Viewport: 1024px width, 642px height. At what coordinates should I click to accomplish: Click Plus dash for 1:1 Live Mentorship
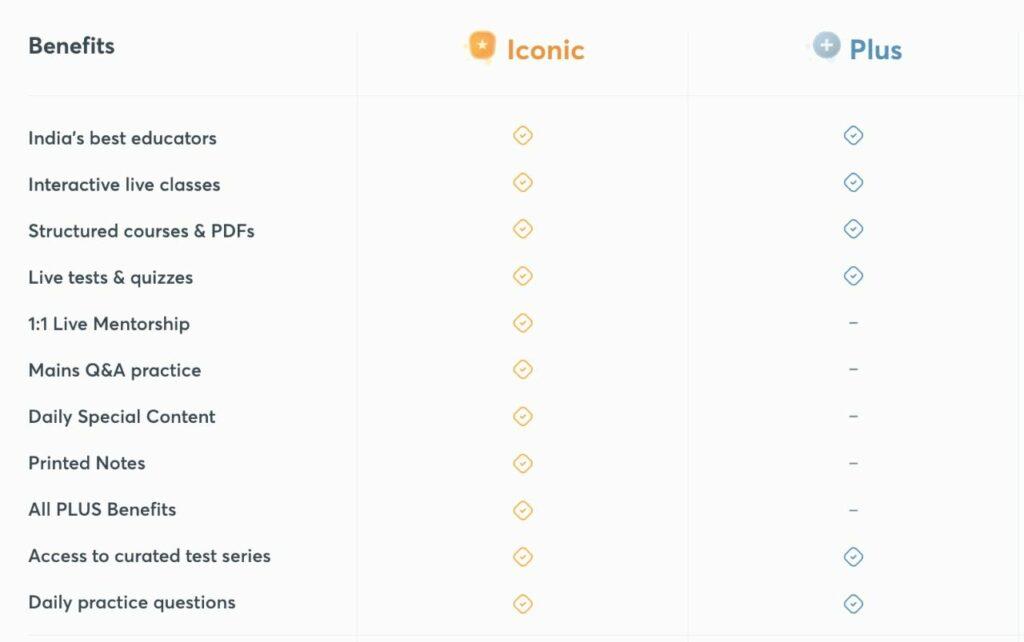tap(853, 323)
